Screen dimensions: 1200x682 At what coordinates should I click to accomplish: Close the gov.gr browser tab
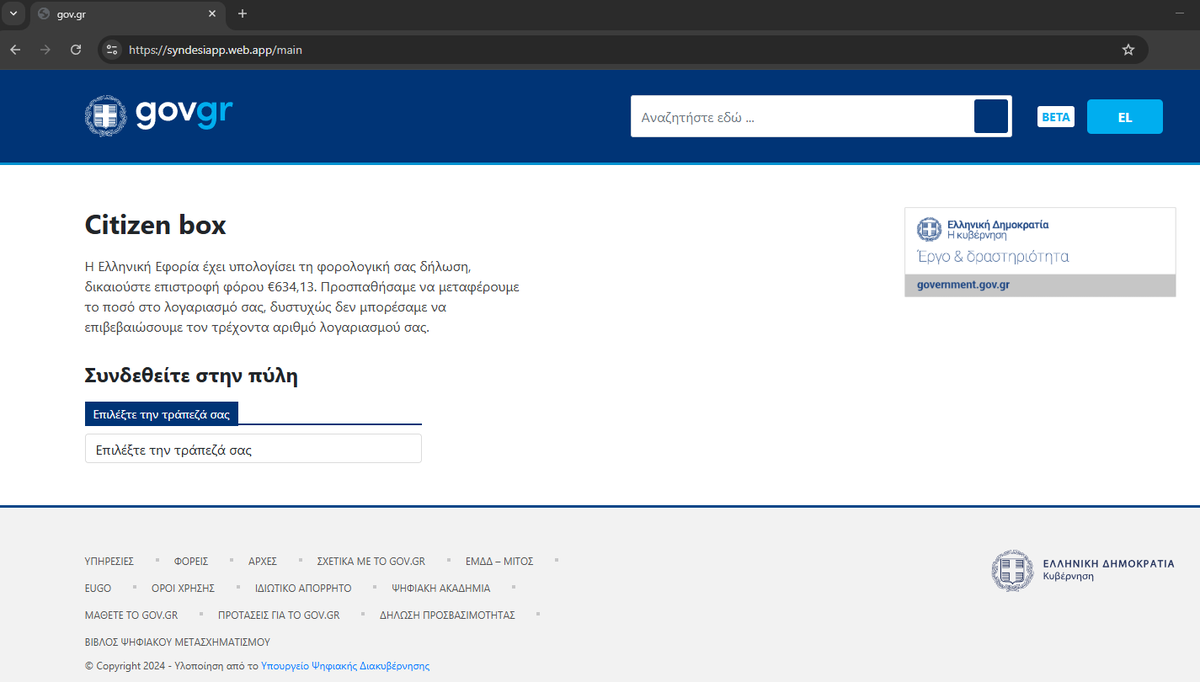pyautogui.click(x=212, y=14)
